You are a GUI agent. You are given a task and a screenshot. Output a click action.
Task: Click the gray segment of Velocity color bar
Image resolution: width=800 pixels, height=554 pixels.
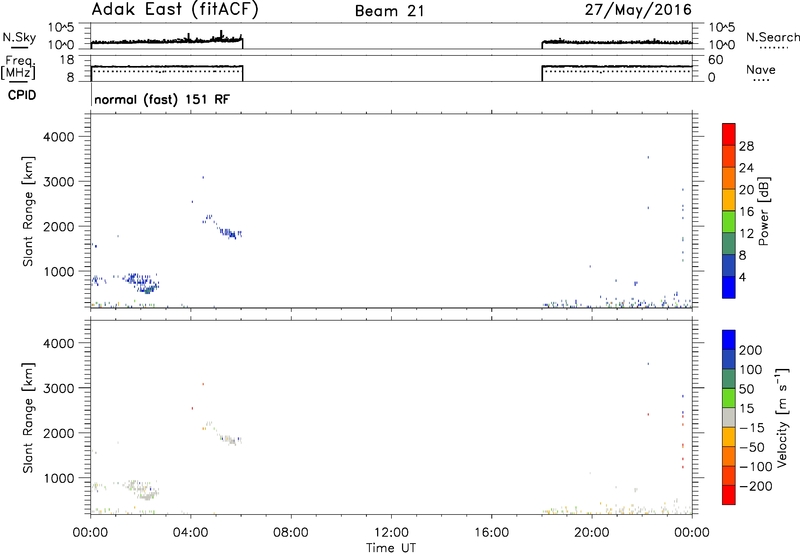(729, 418)
